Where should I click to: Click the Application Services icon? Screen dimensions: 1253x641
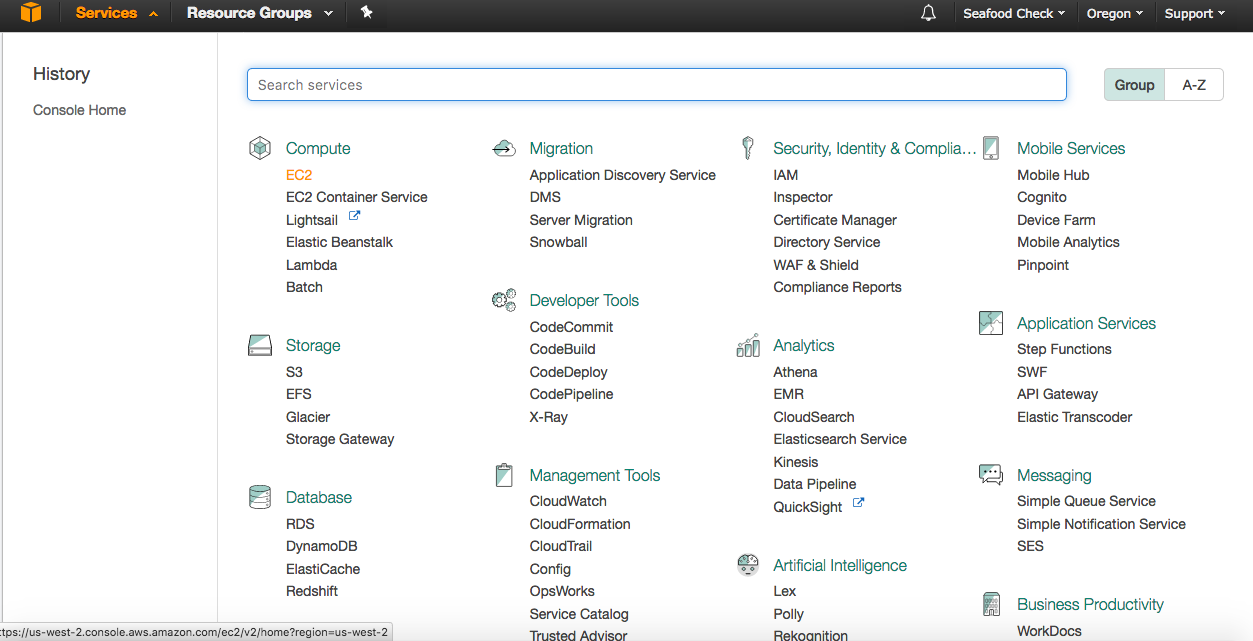coord(991,323)
